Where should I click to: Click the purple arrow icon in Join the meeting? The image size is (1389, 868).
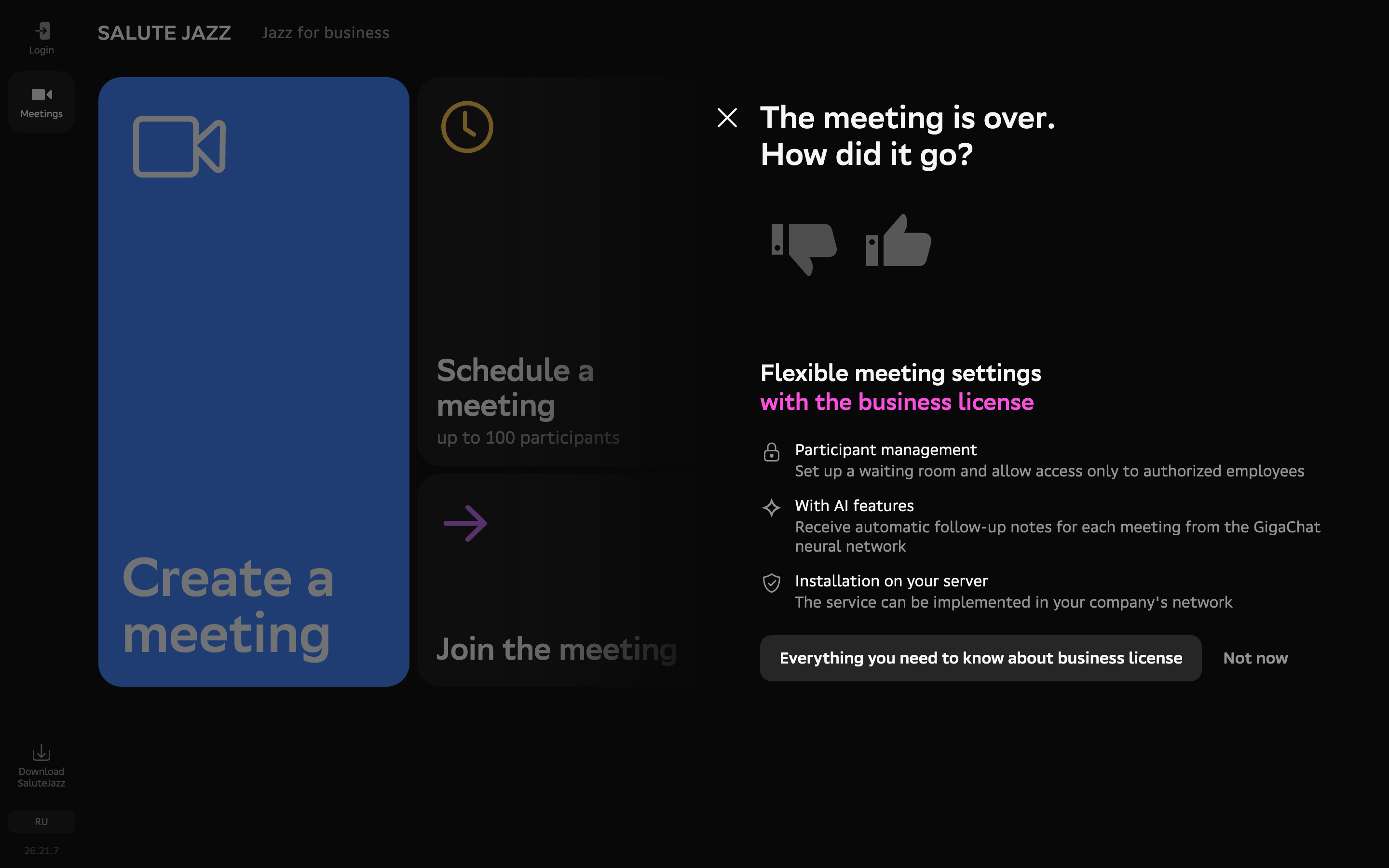[x=465, y=523]
